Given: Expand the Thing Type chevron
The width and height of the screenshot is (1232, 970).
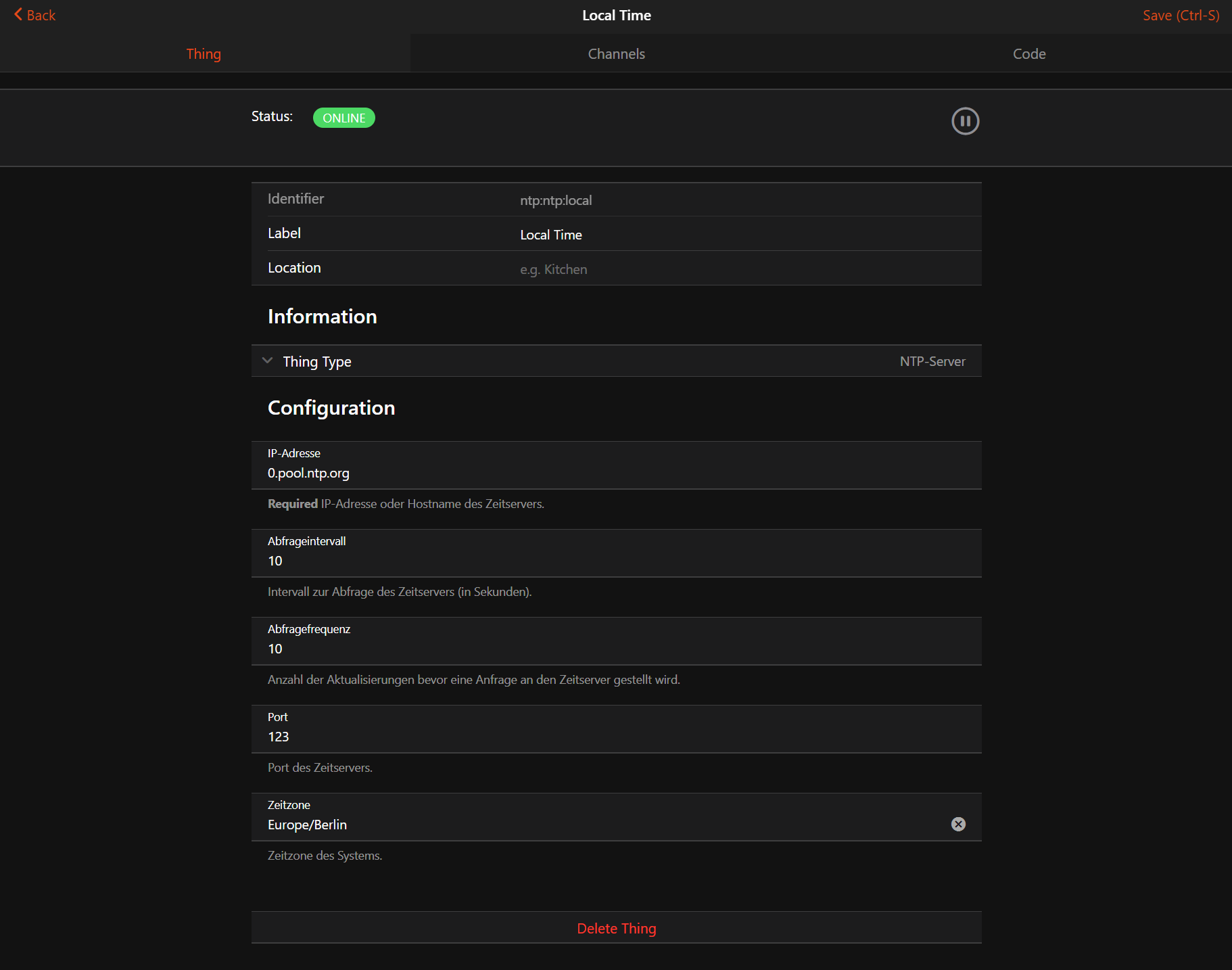Looking at the screenshot, I should tap(268, 361).
